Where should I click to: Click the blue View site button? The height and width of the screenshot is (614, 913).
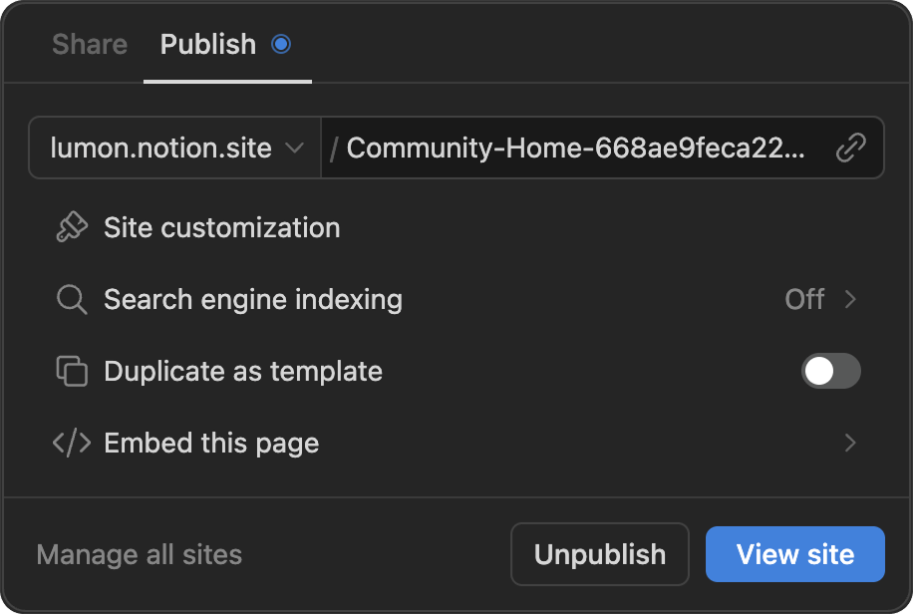tap(795, 554)
